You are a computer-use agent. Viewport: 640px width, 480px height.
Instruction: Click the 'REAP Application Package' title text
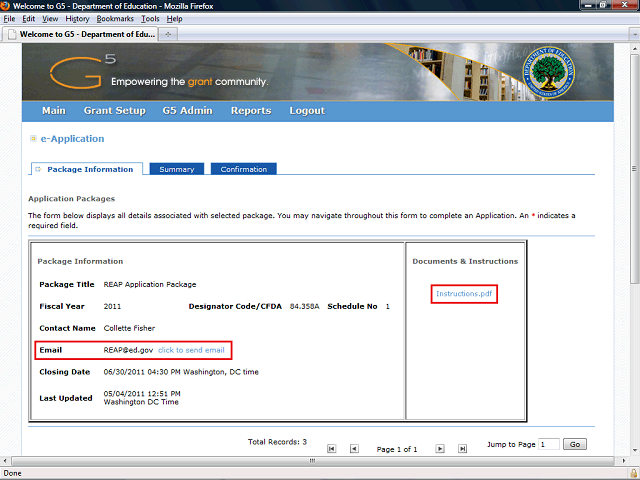coord(150,284)
